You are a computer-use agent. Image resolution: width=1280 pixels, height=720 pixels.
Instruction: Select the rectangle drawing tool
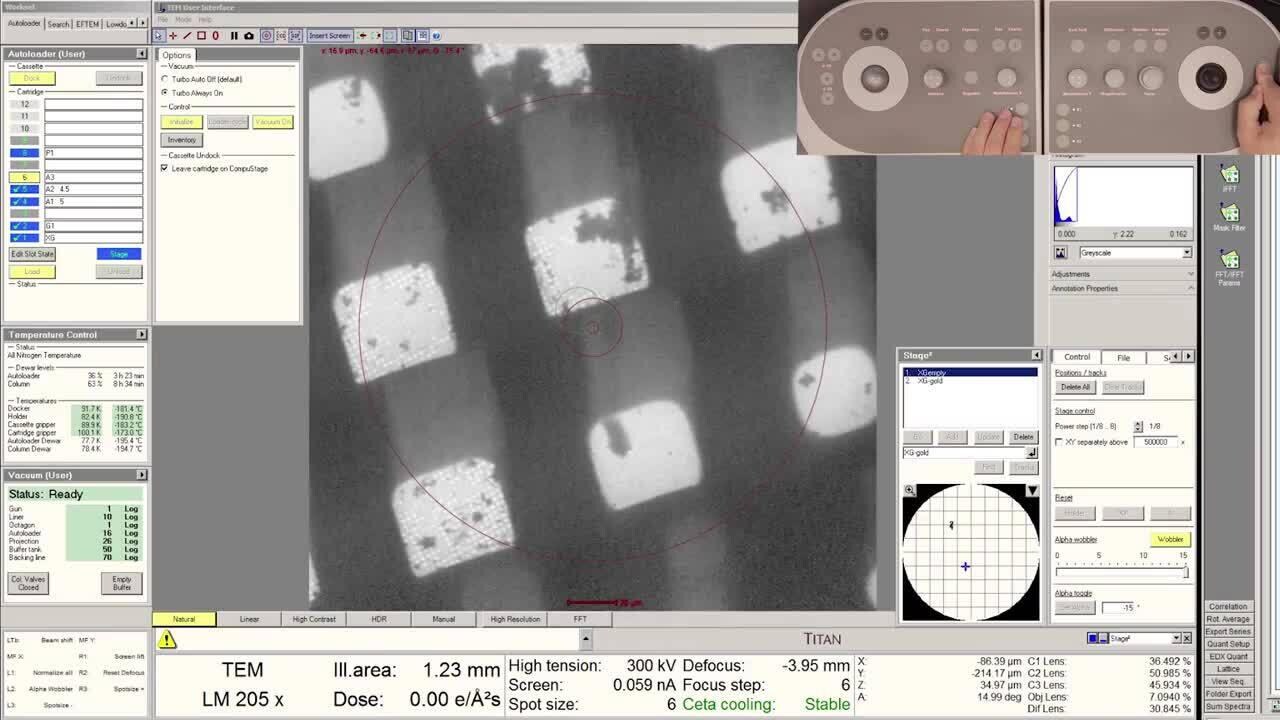coord(201,36)
